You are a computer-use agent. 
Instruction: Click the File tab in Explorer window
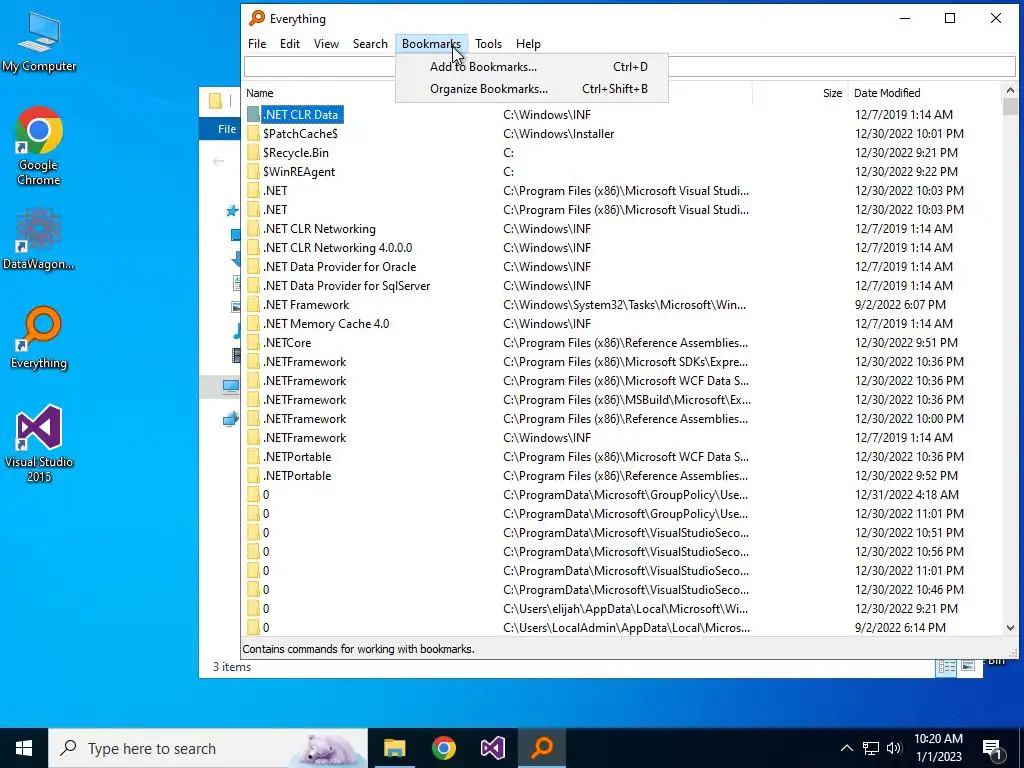pos(226,129)
